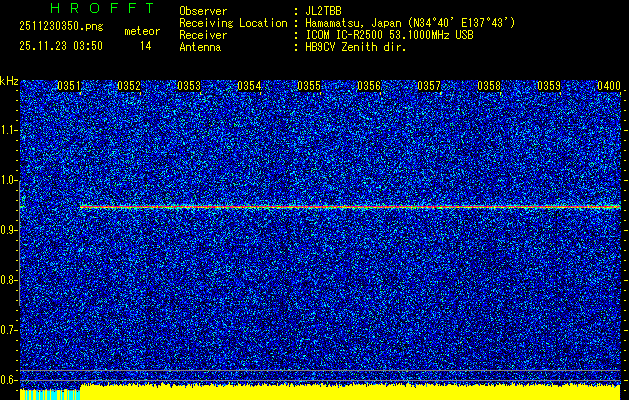Select the 0400 time marker
This screenshot has height=400, width=629.
click(608, 87)
